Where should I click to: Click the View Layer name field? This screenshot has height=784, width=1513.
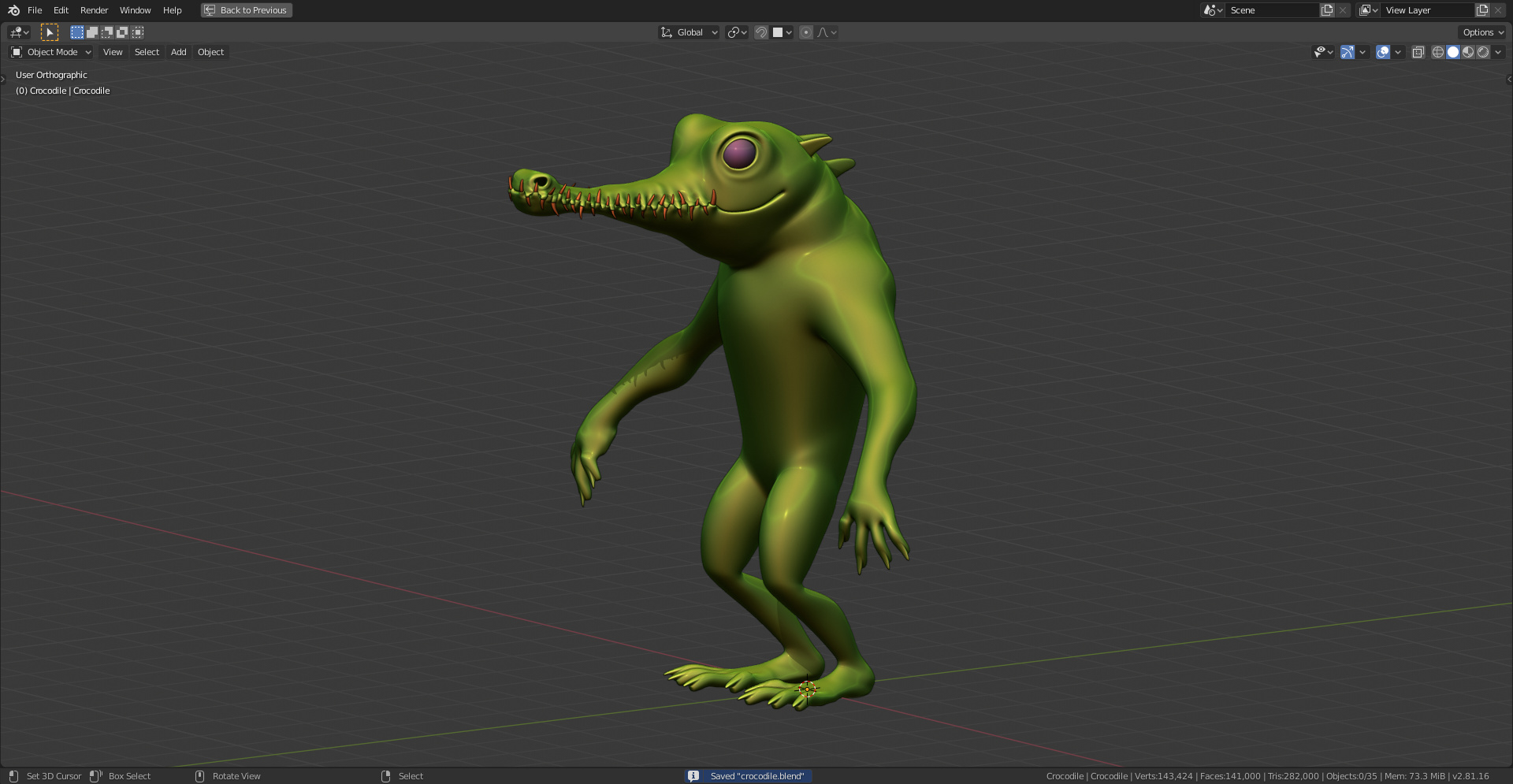pos(1427,10)
